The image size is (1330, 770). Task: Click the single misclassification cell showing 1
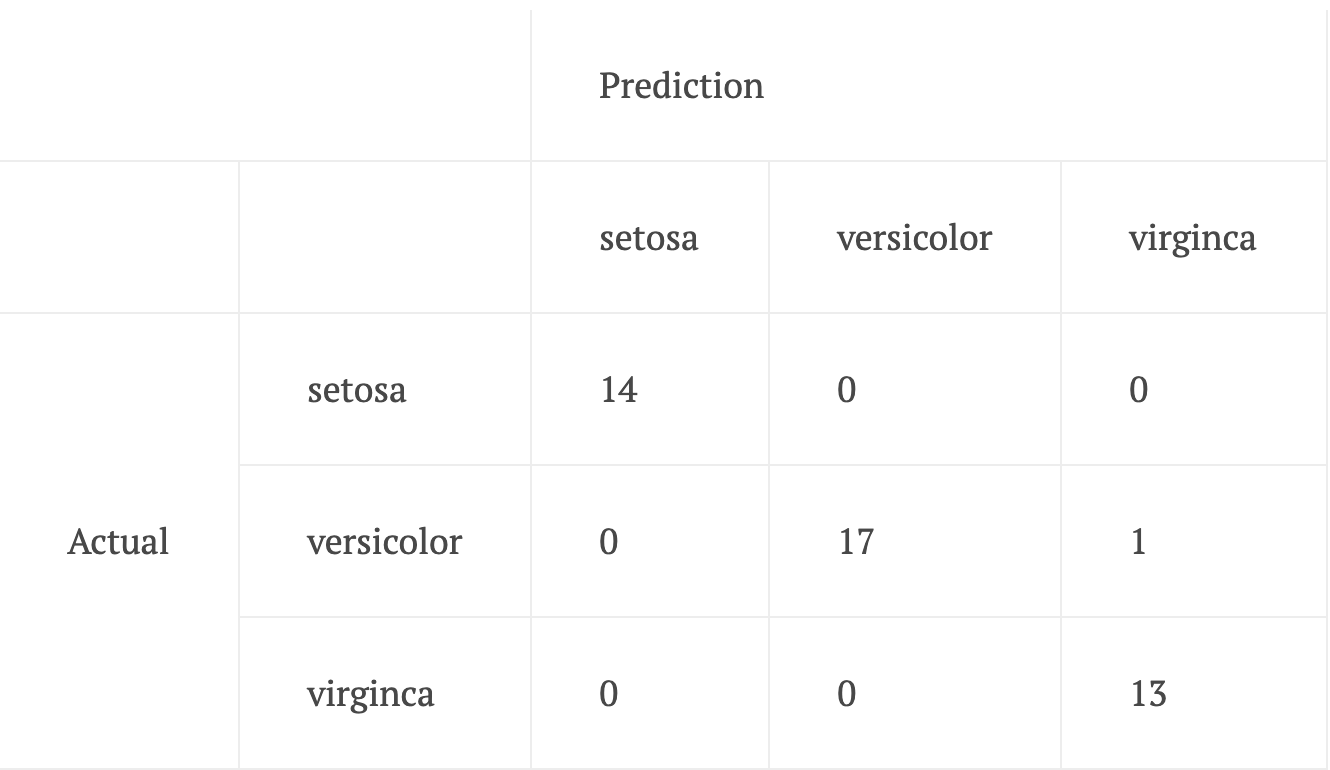[x=1138, y=542]
